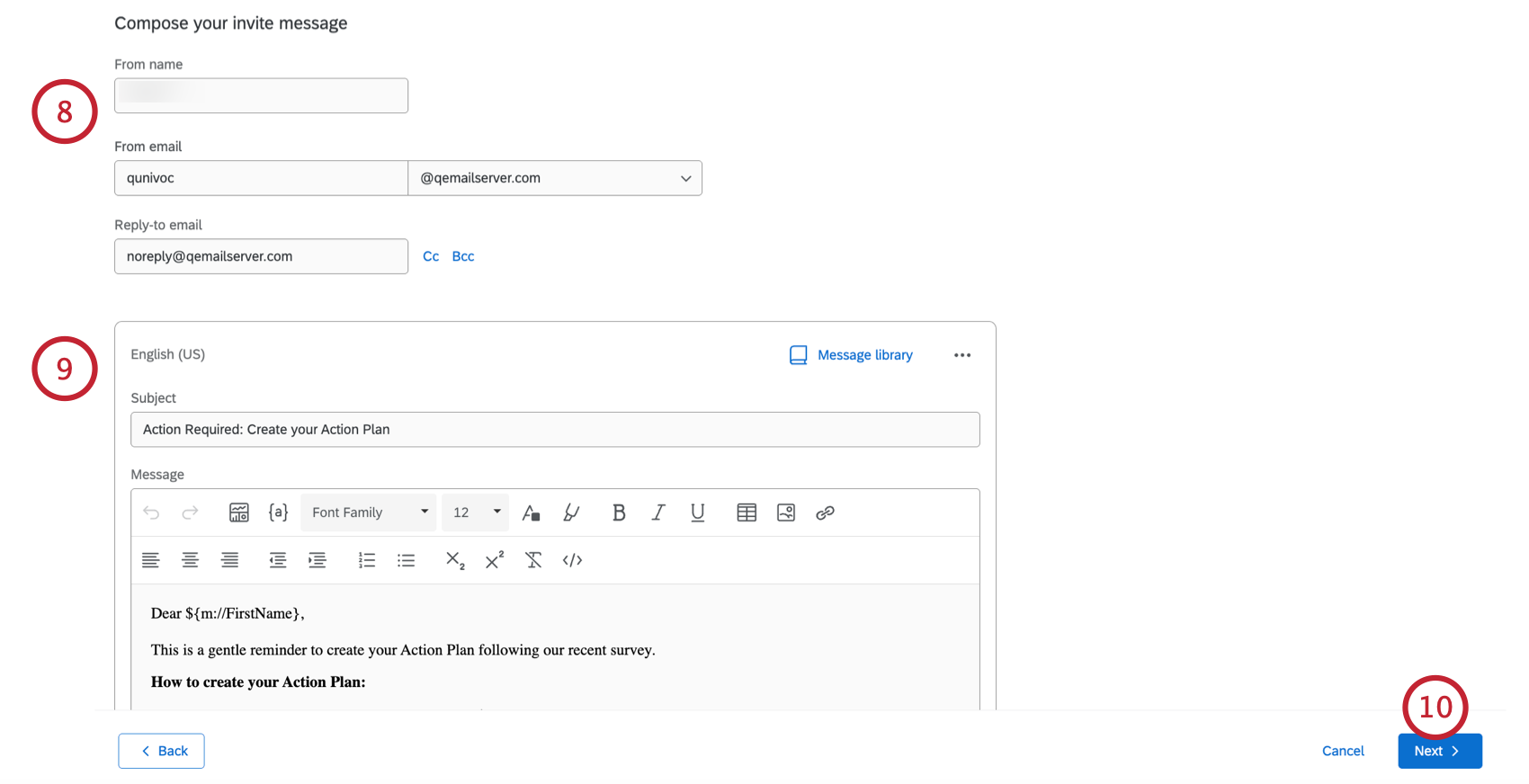Increase paragraph indent
The width and height of the screenshot is (1529, 784).
[x=317, y=560]
